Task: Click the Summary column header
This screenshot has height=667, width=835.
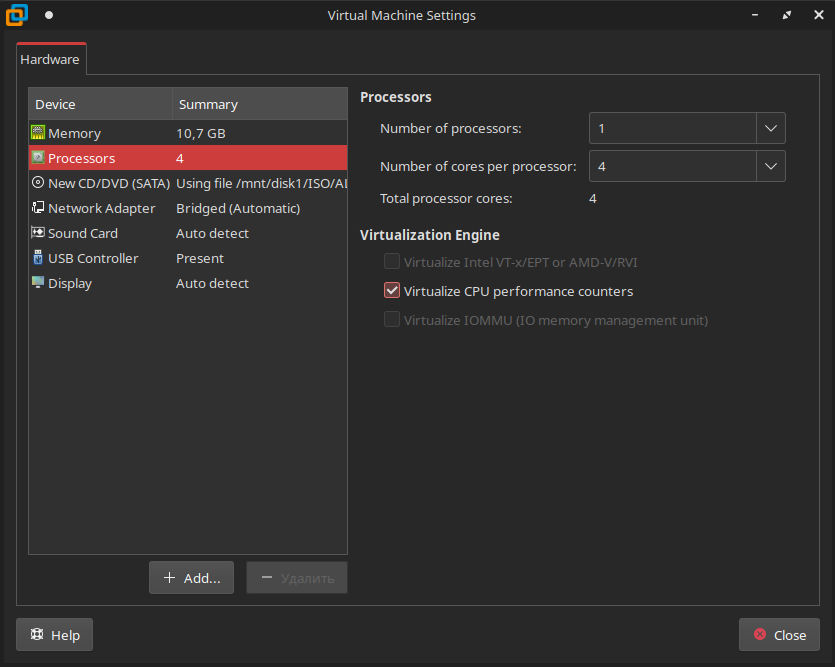Action: click(260, 104)
